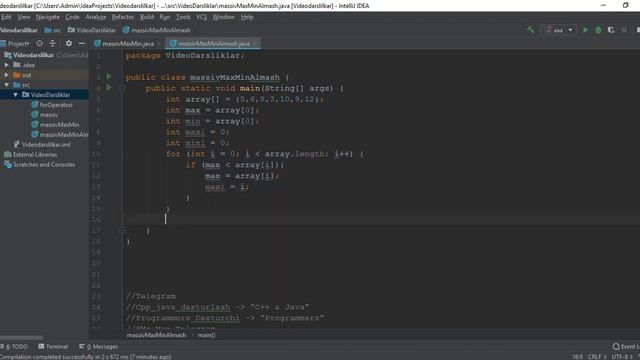640x360 pixels.
Task: Click run gutter arrow beside main method
Action: [109, 87]
